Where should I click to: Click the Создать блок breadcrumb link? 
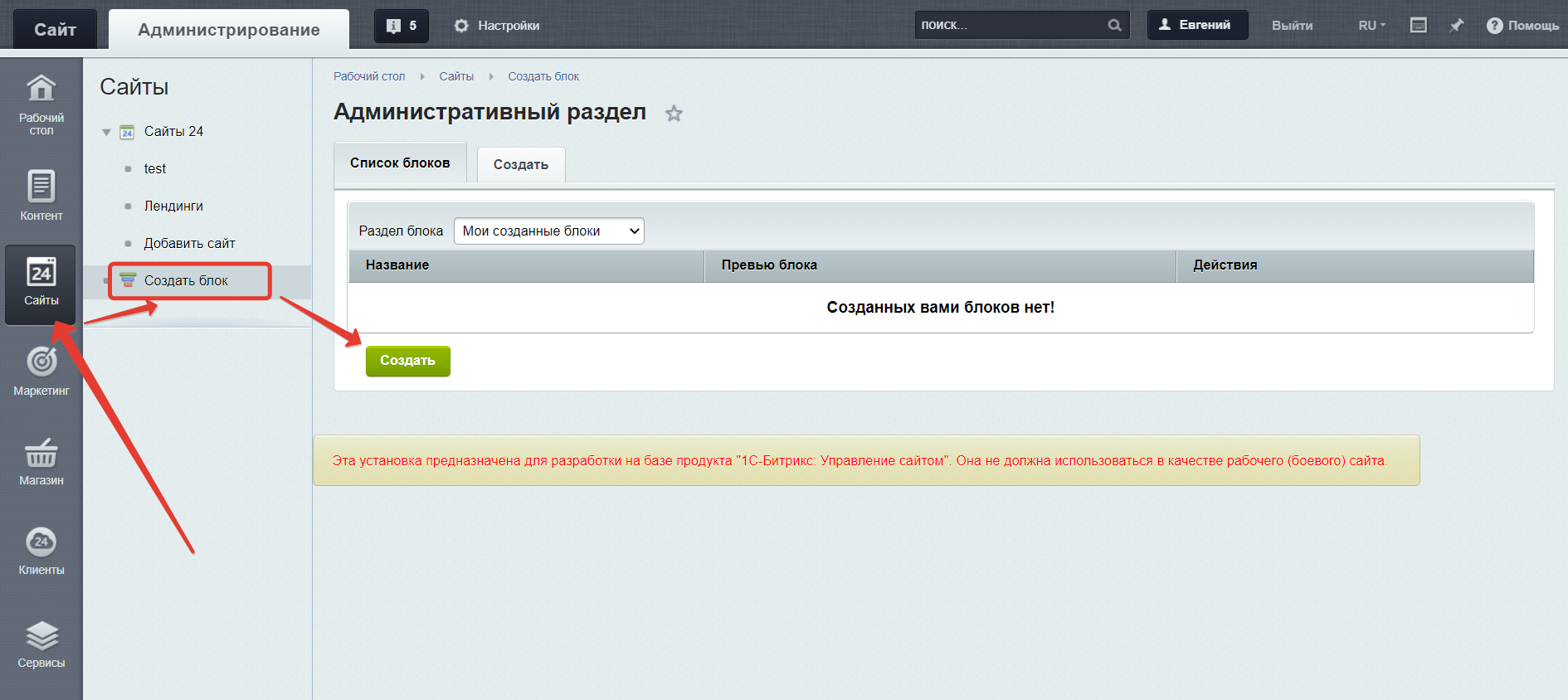coord(543,76)
